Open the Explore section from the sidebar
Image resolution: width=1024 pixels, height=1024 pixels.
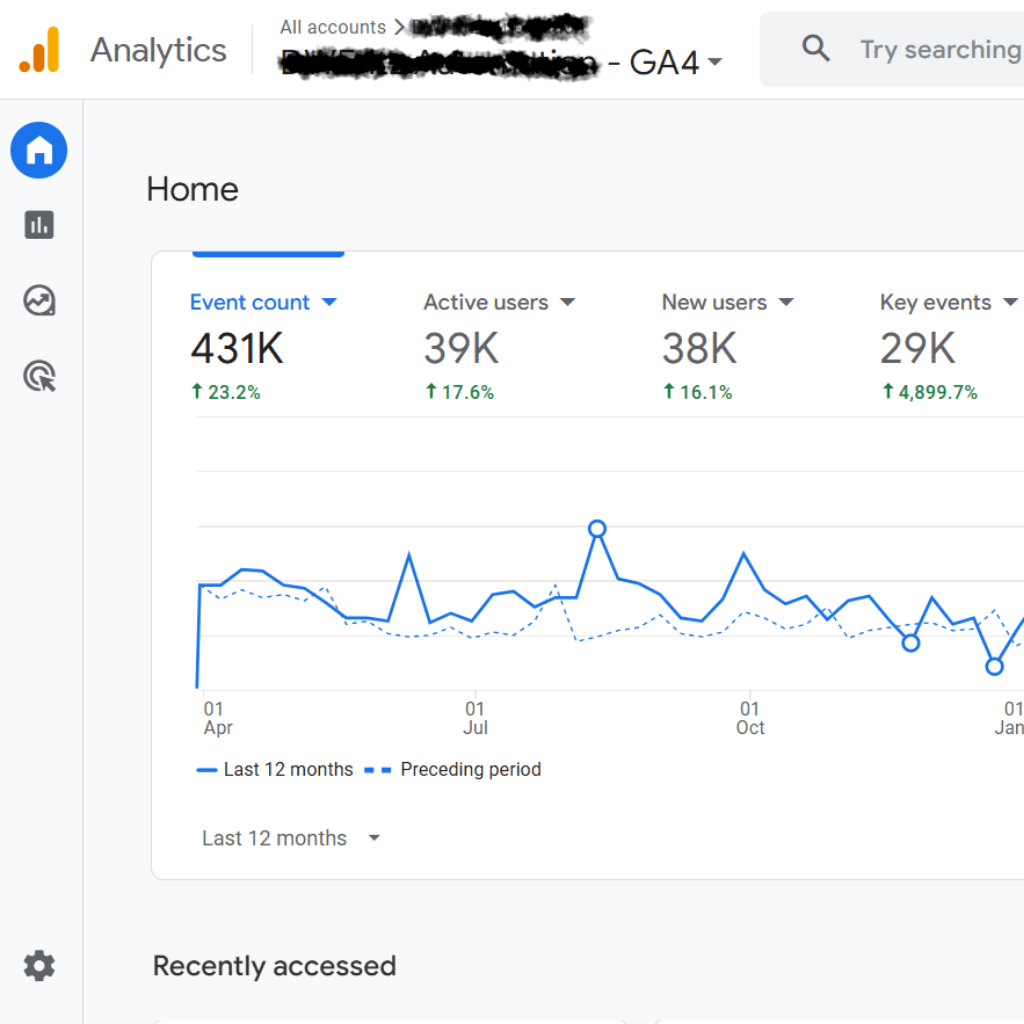[38, 300]
